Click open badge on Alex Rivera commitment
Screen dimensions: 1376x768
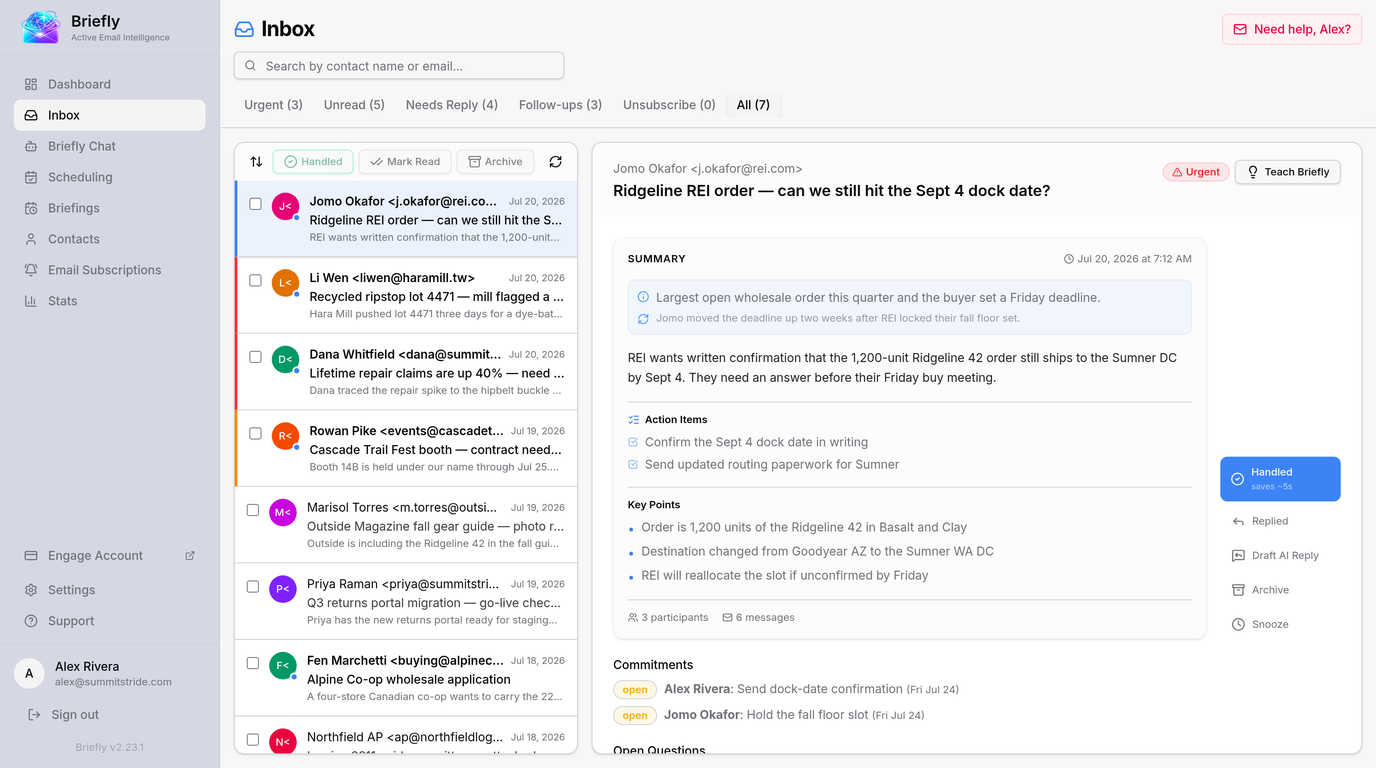[635, 689]
